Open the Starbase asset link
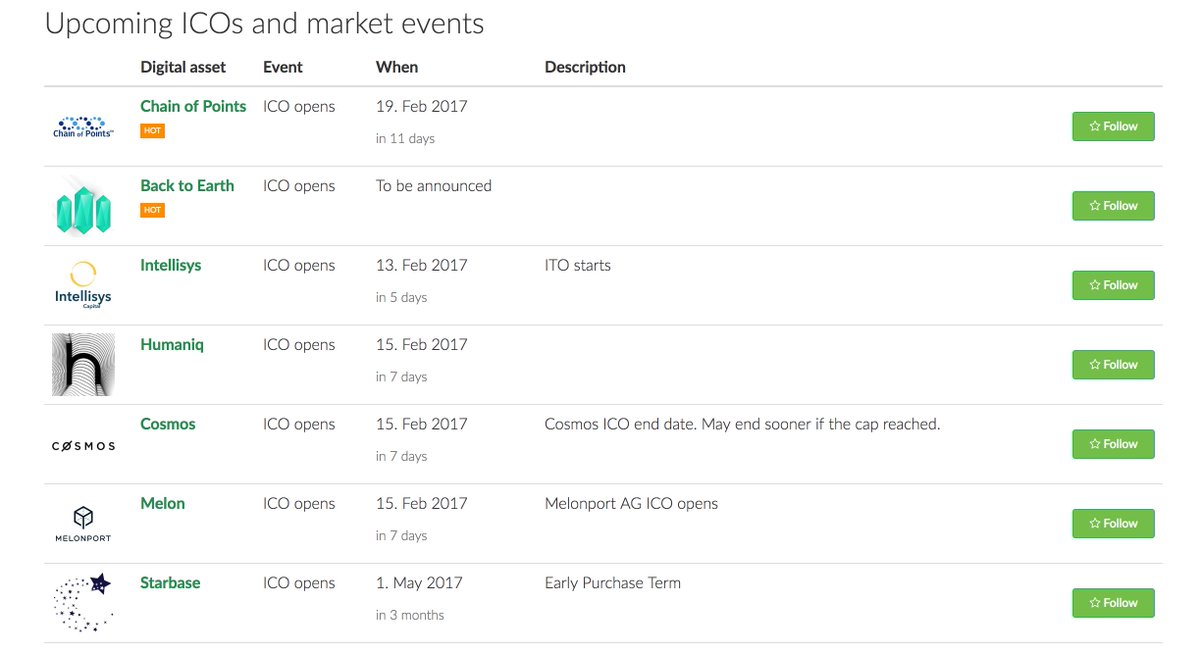Image resolution: width=1200 pixels, height=653 pixels. [x=170, y=583]
